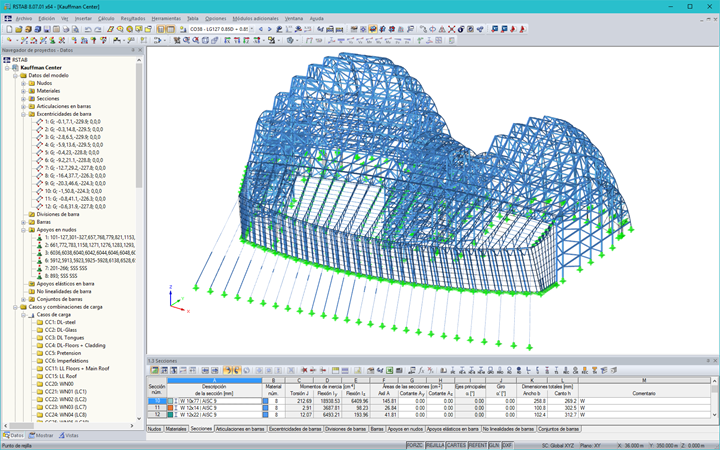Collapse the Casos de carga node

click(x=23, y=315)
